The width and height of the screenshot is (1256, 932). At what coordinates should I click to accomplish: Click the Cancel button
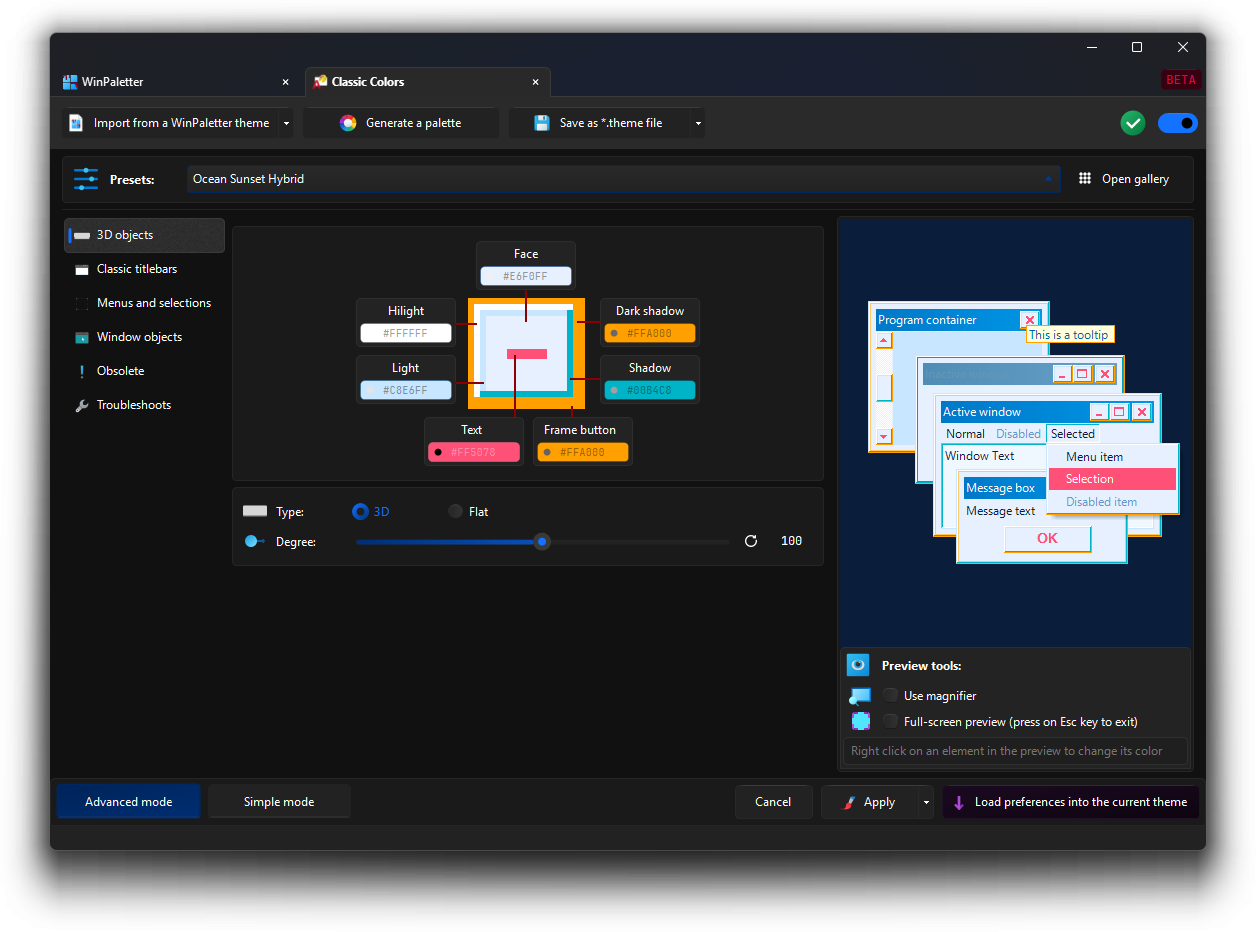point(773,802)
